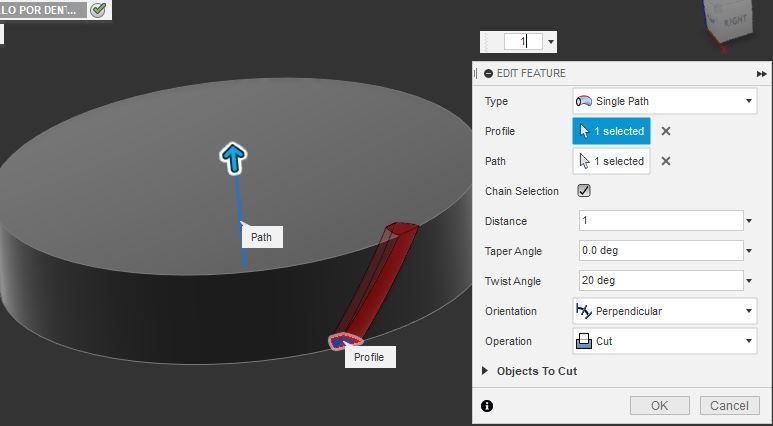Select the highlighted Profile sketch on the model
Image resolution: width=773 pixels, height=426 pixels.
(x=345, y=341)
